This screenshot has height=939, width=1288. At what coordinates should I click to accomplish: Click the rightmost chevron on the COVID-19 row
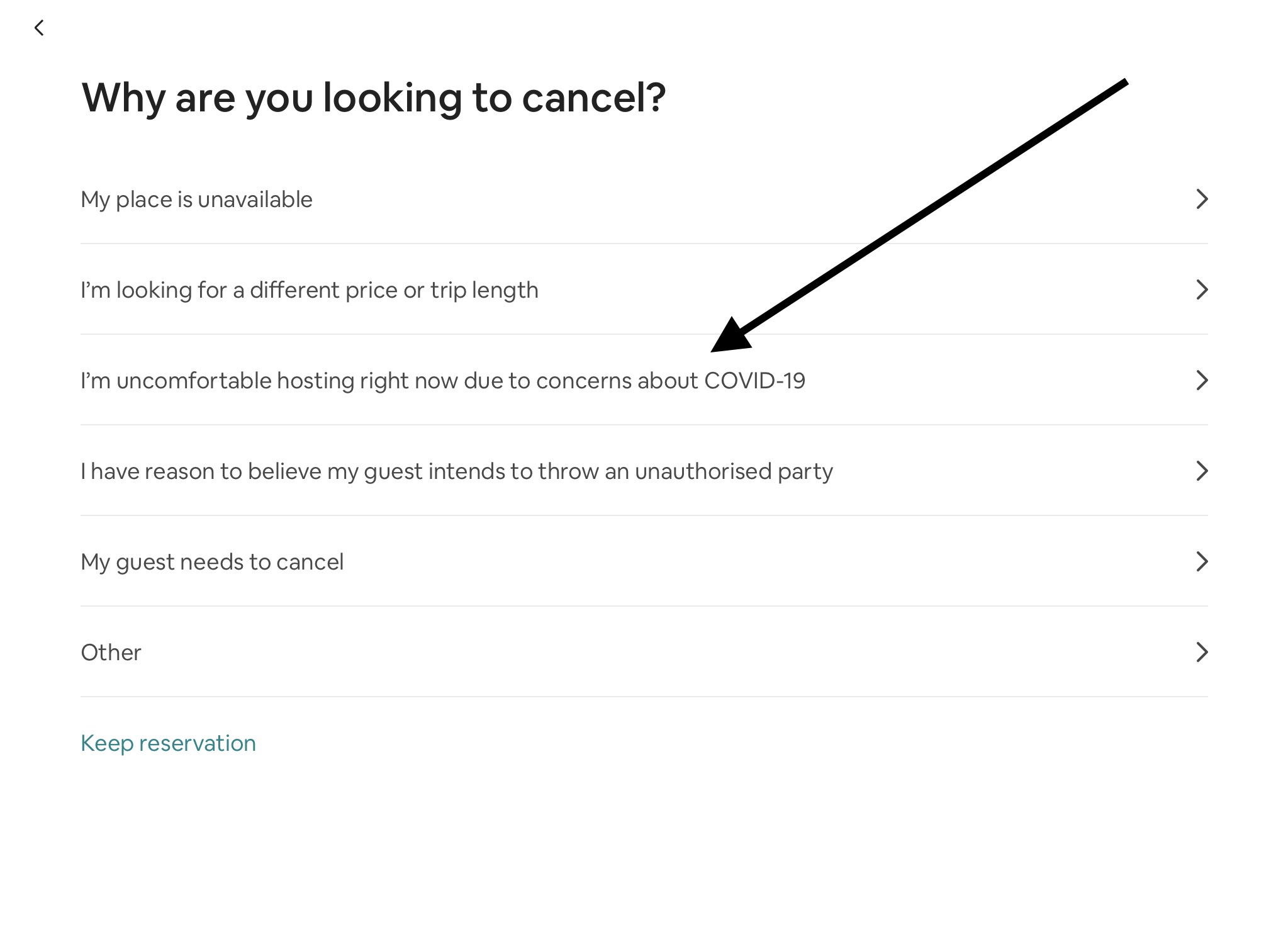tap(1202, 380)
